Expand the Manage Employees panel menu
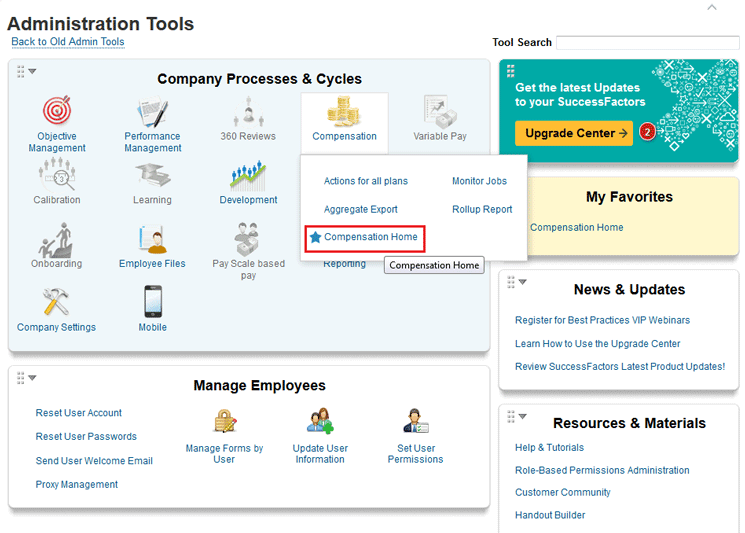Image resolution: width=745 pixels, height=533 pixels. pyautogui.click(x=32, y=378)
